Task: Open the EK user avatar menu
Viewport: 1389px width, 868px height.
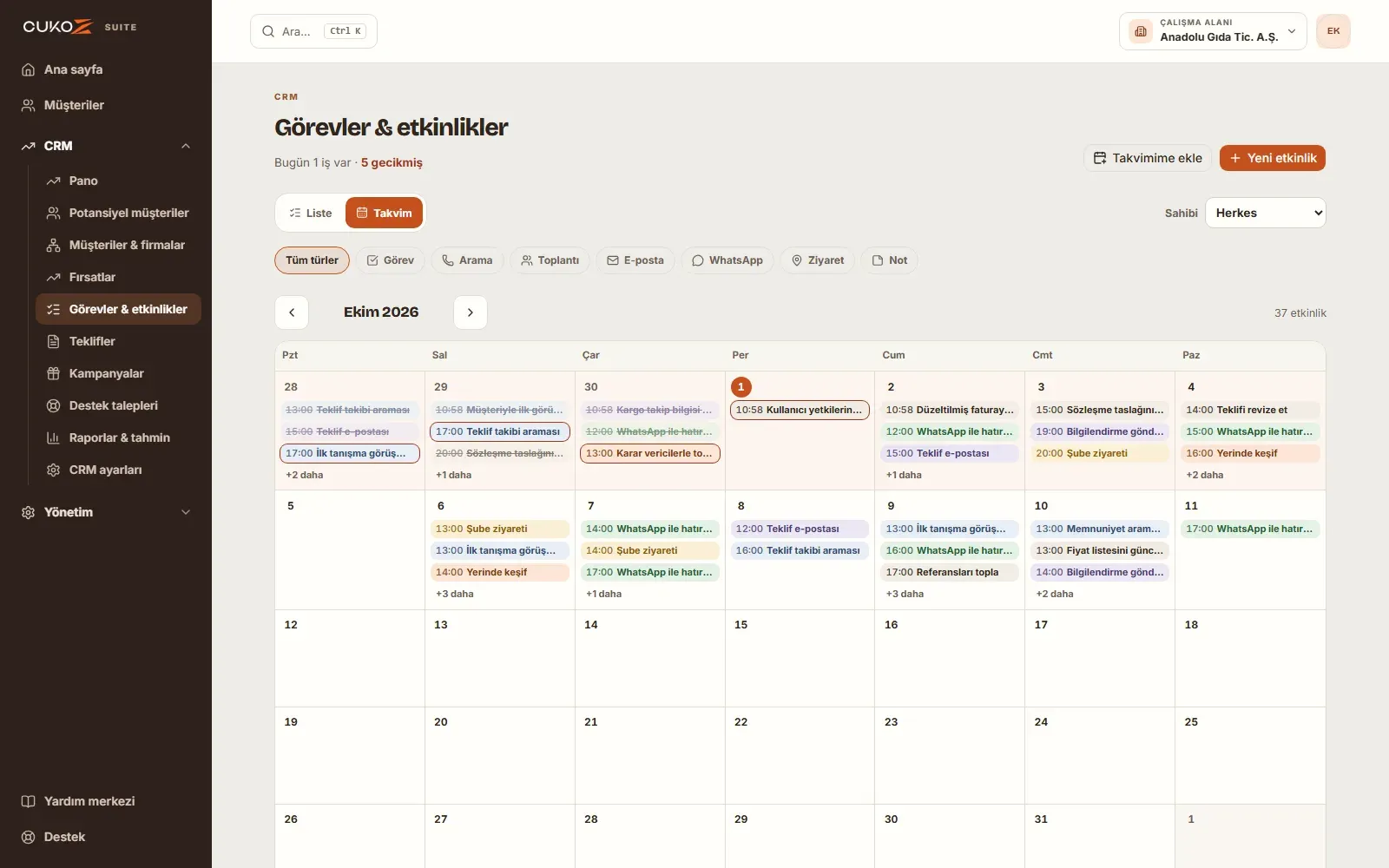Action: (x=1333, y=31)
